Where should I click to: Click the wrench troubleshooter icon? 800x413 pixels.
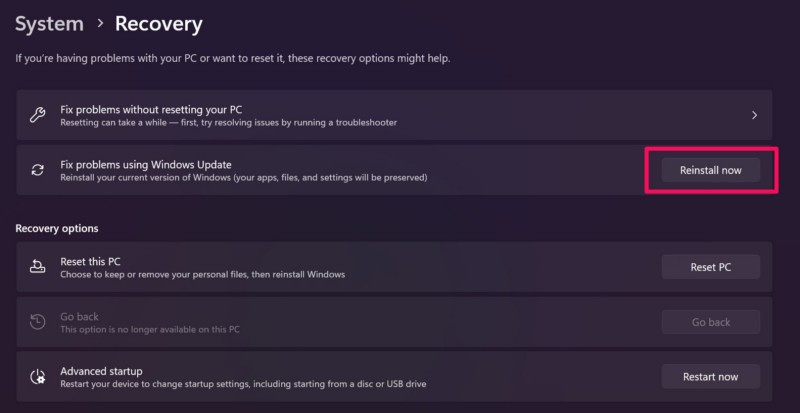point(37,115)
